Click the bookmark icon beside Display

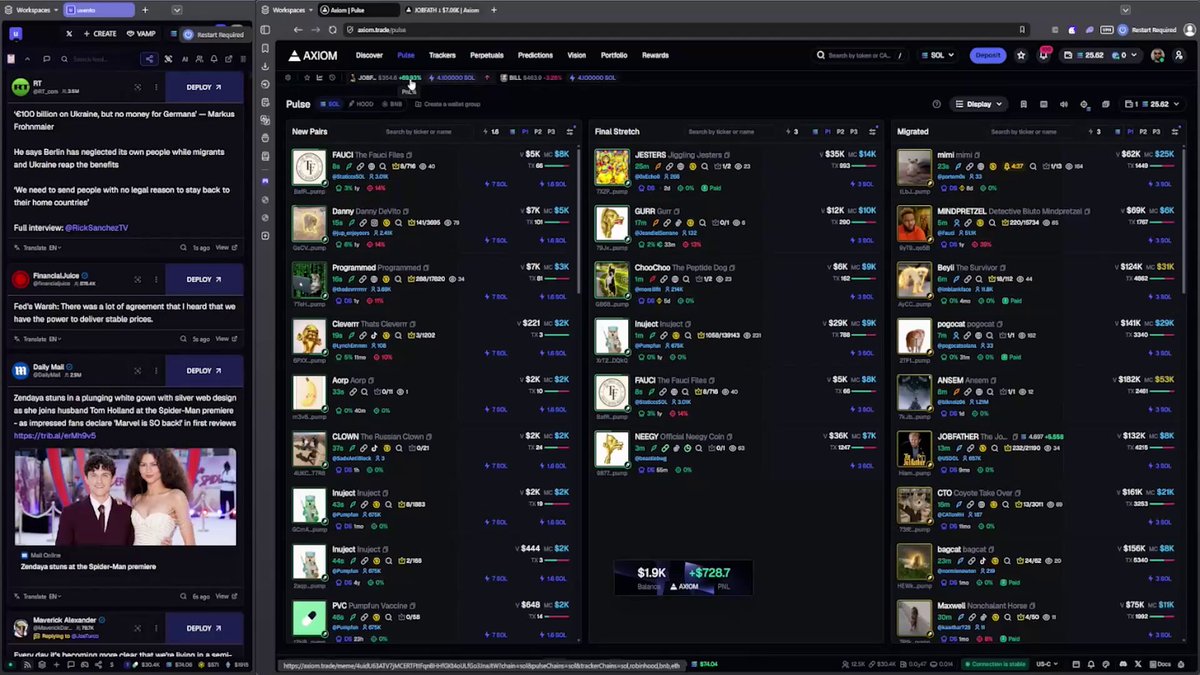1023,104
